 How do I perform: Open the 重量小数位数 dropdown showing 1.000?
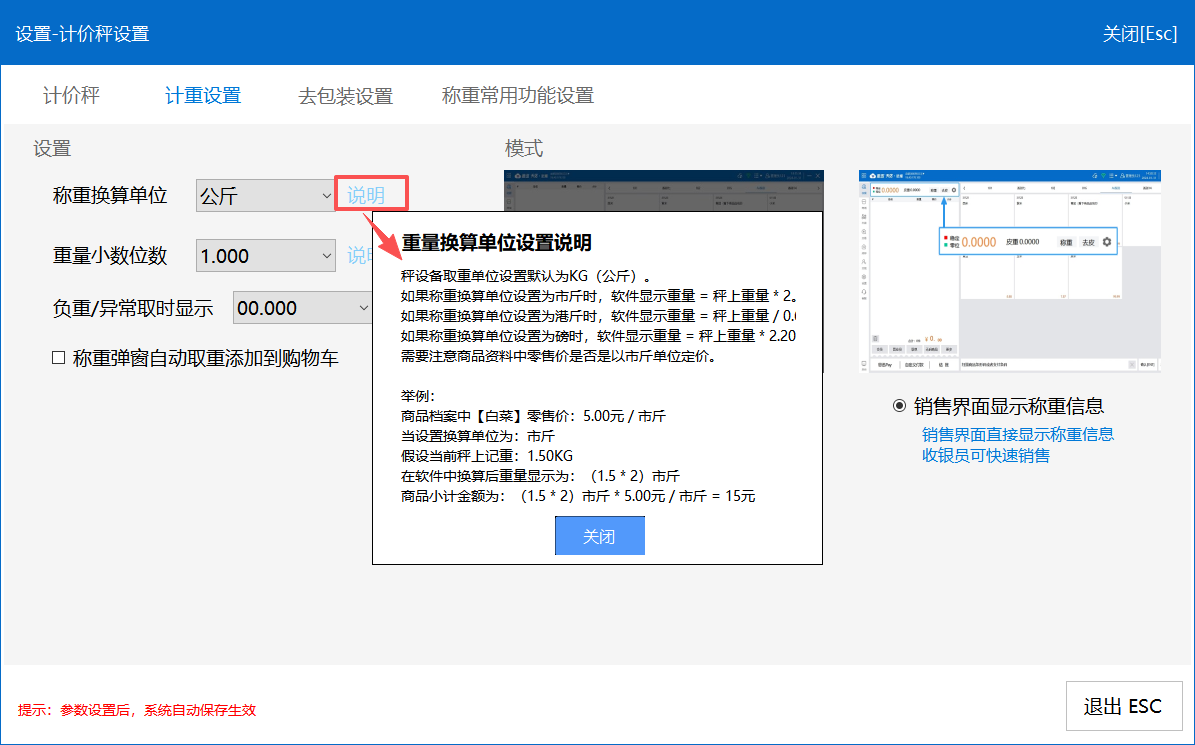pos(266,256)
